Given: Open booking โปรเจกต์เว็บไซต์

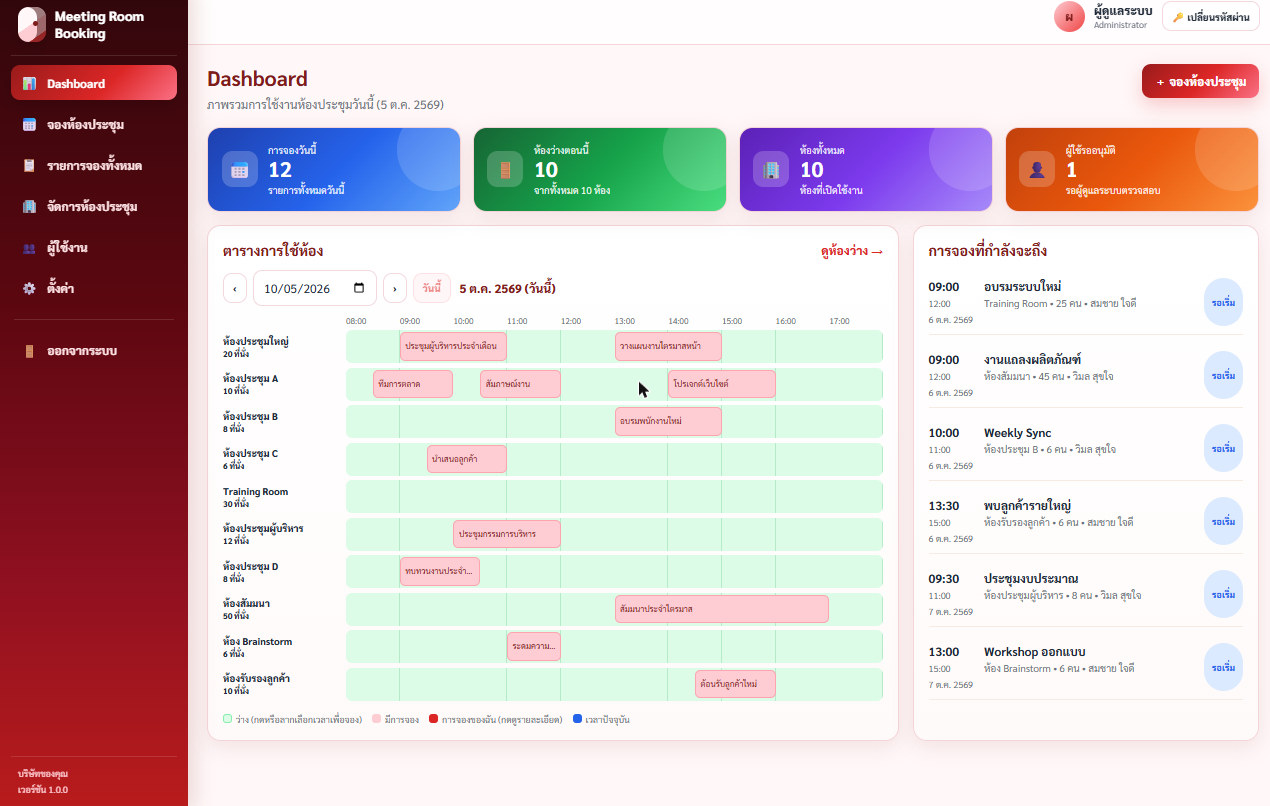Looking at the screenshot, I should 722,384.
